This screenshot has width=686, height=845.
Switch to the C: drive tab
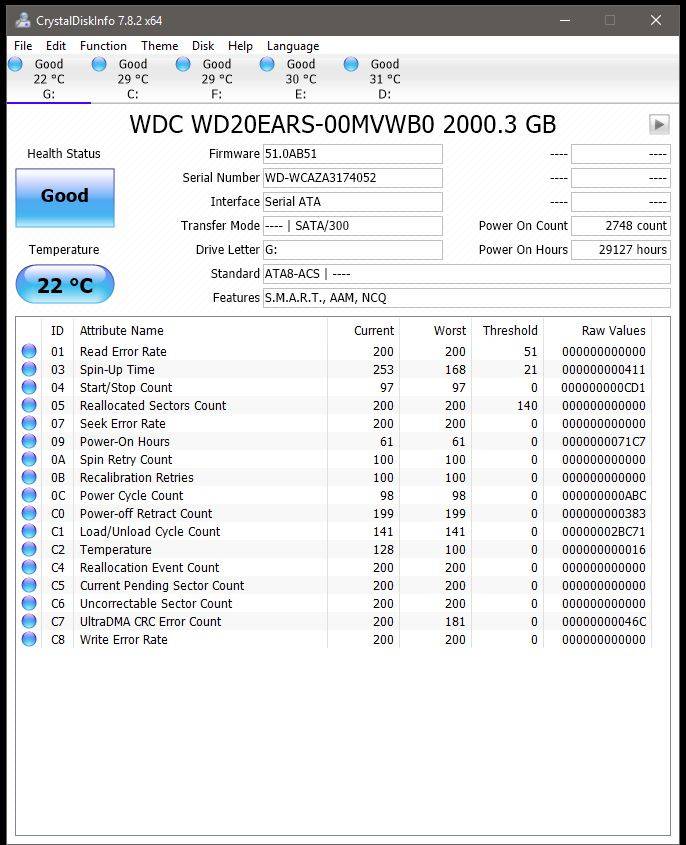pos(133,79)
